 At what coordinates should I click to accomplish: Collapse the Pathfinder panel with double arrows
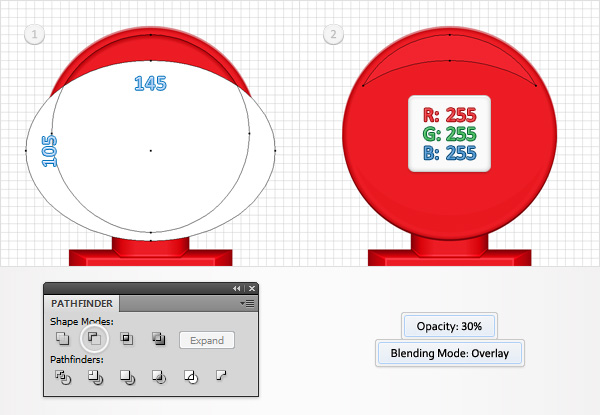pos(237,289)
